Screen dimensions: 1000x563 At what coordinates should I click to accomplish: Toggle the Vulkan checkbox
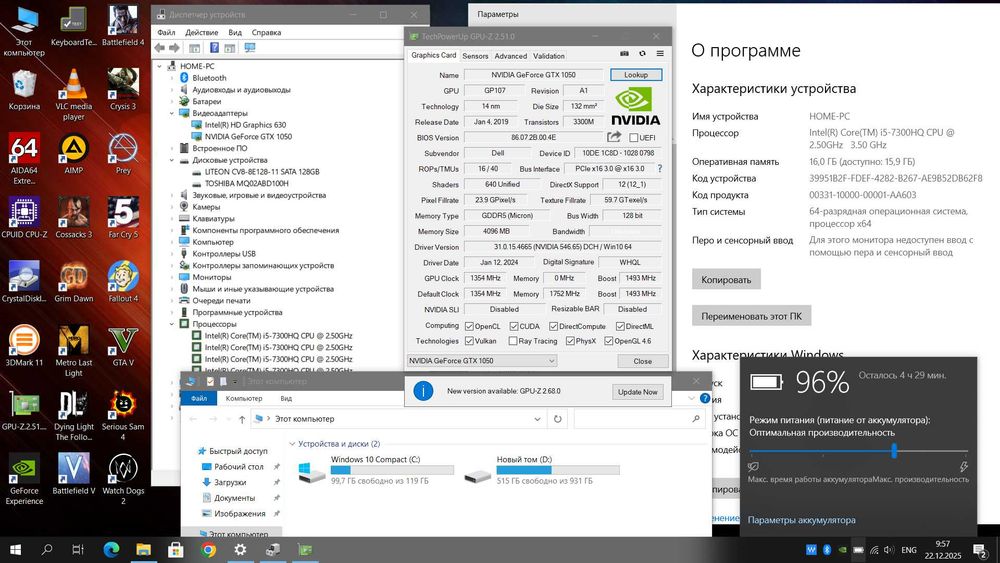pyautogui.click(x=469, y=341)
